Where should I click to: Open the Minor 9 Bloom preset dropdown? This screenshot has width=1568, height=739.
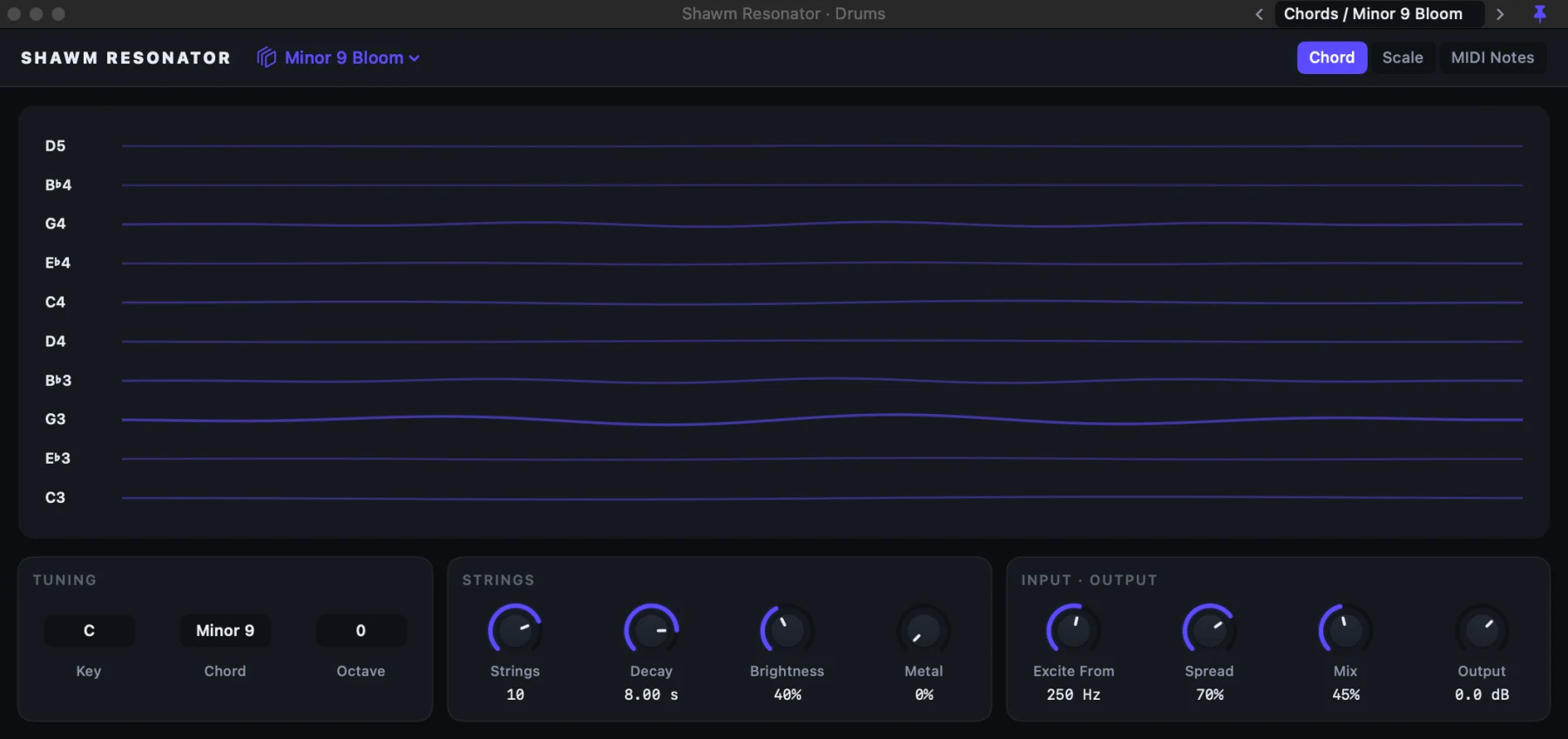[x=352, y=58]
